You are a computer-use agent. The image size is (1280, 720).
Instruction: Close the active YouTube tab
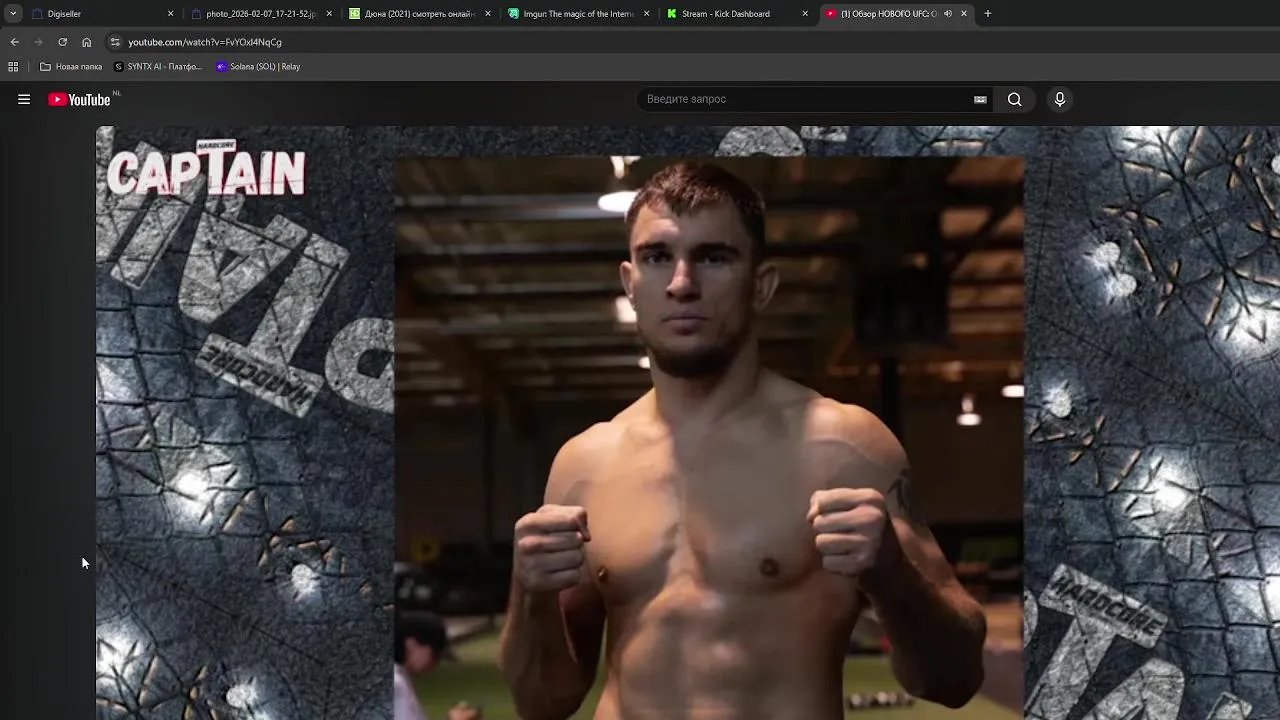click(964, 14)
